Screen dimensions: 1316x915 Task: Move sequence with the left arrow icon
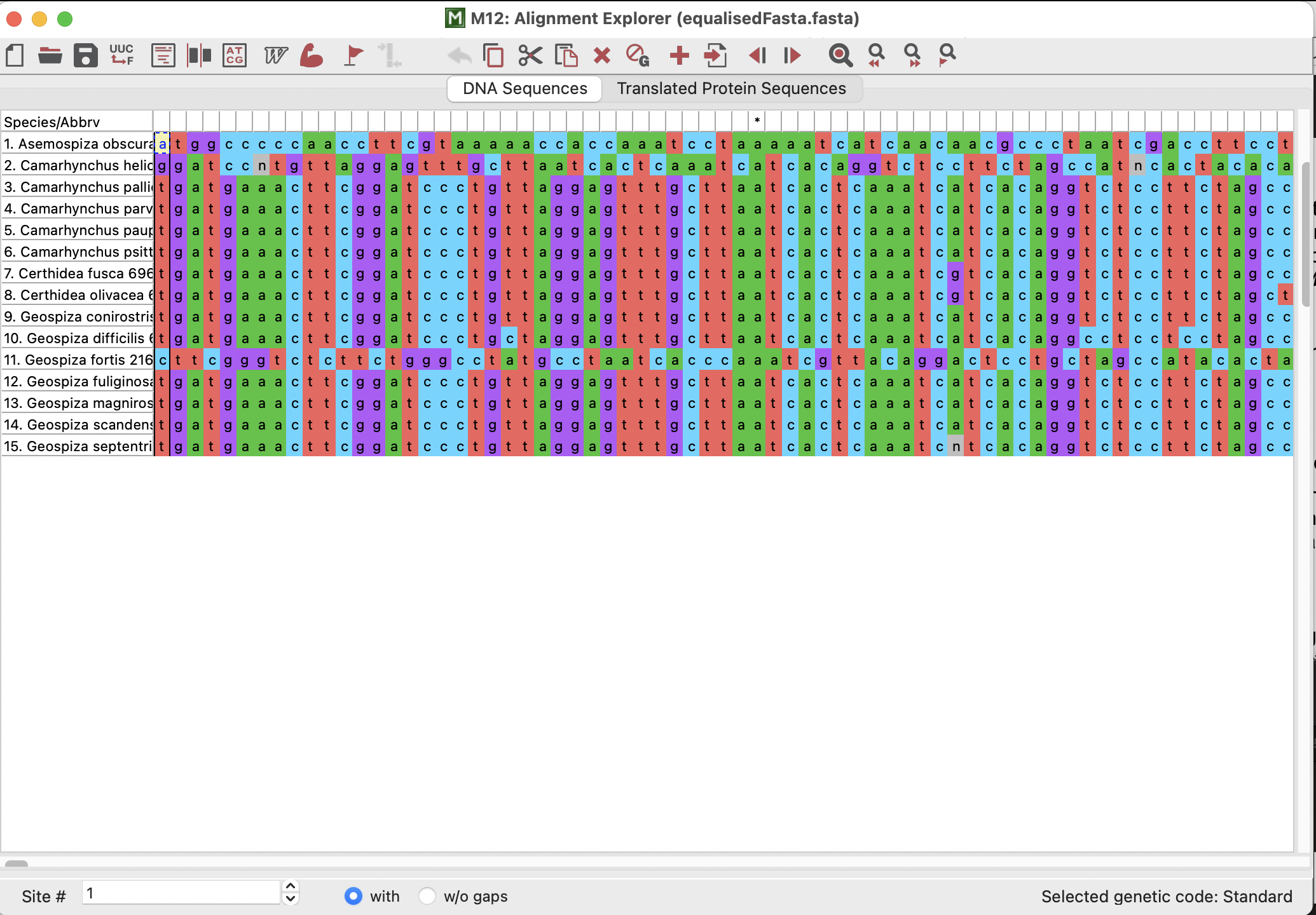(x=757, y=55)
